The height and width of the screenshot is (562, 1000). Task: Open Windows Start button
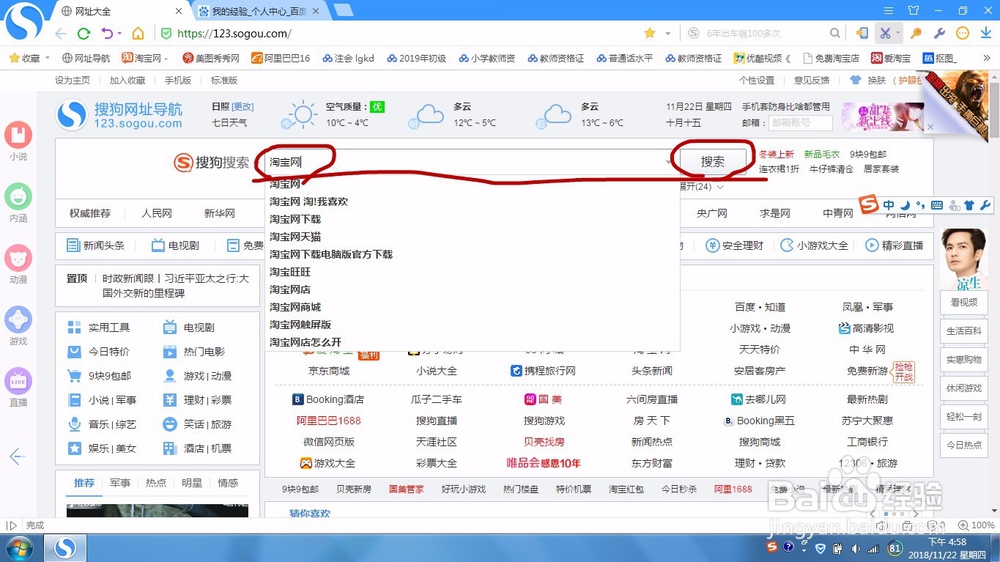click(x=19, y=548)
